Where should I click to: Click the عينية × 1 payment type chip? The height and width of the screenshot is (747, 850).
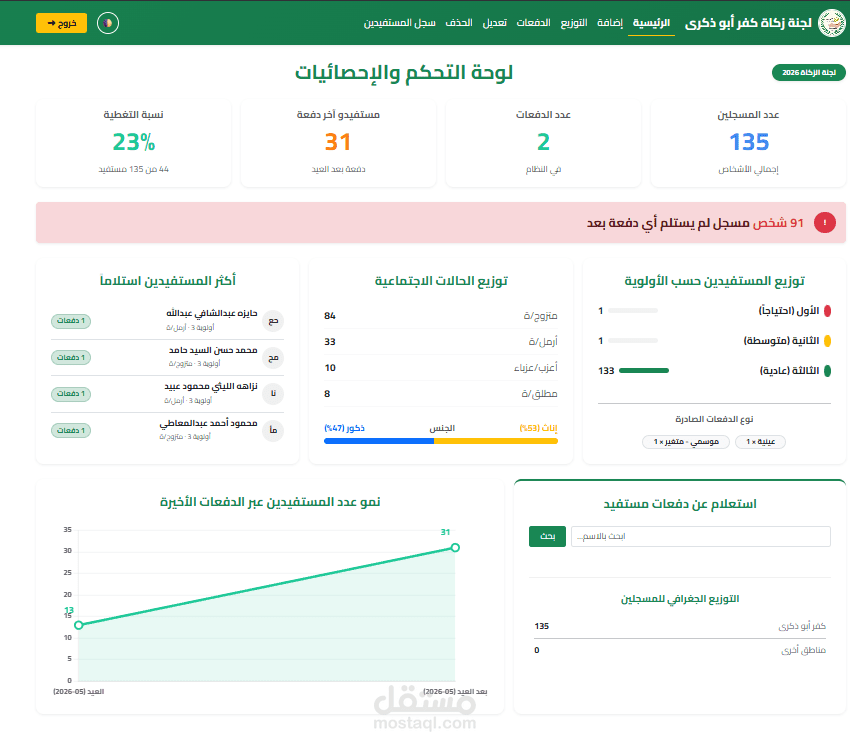click(760, 442)
